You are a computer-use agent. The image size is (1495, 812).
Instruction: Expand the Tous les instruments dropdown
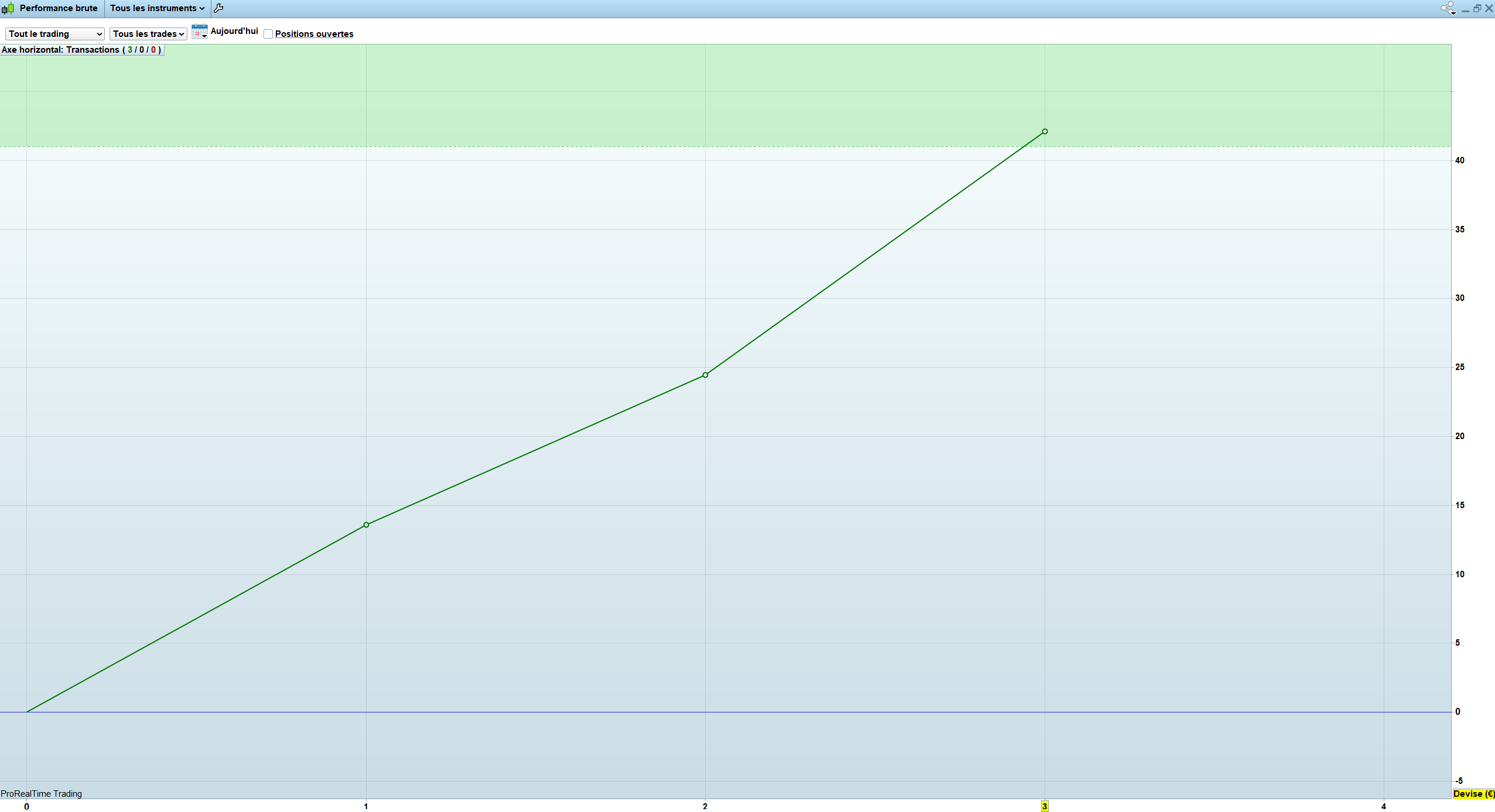[x=157, y=8]
